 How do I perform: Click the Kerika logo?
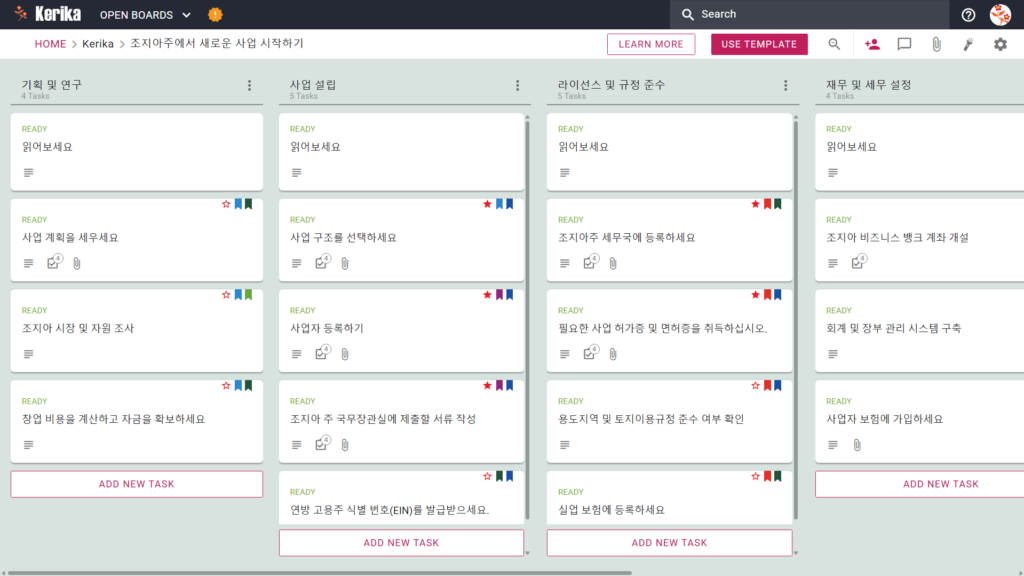coord(48,14)
